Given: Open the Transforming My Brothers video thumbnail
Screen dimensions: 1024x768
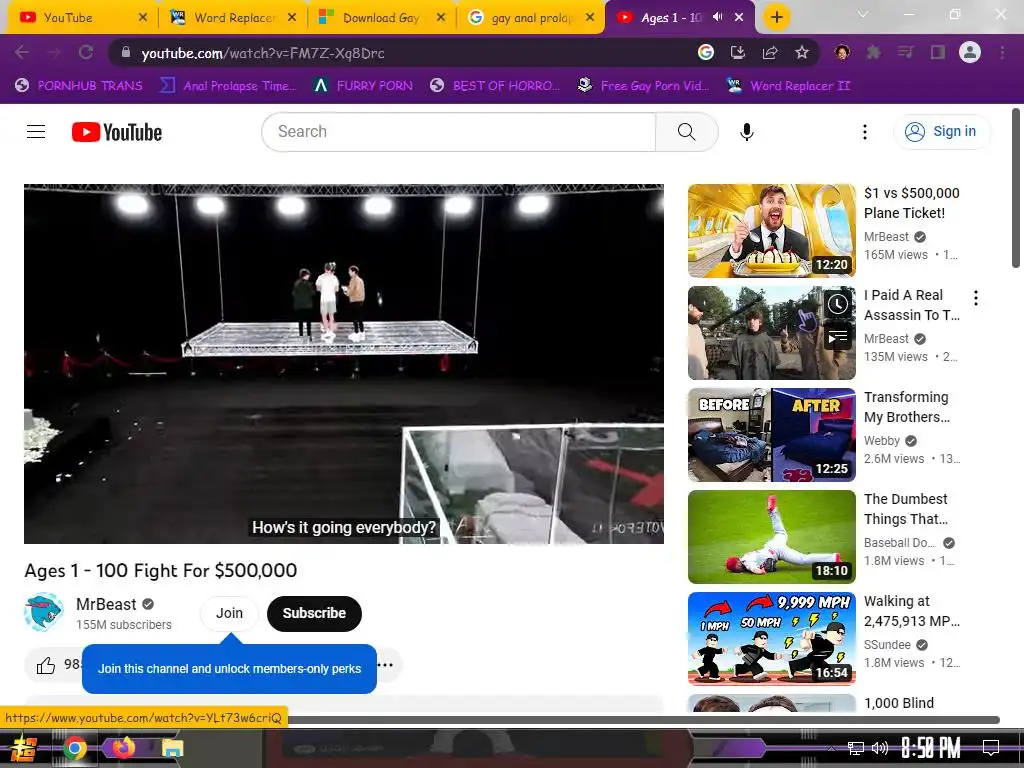Looking at the screenshot, I should pos(771,435).
